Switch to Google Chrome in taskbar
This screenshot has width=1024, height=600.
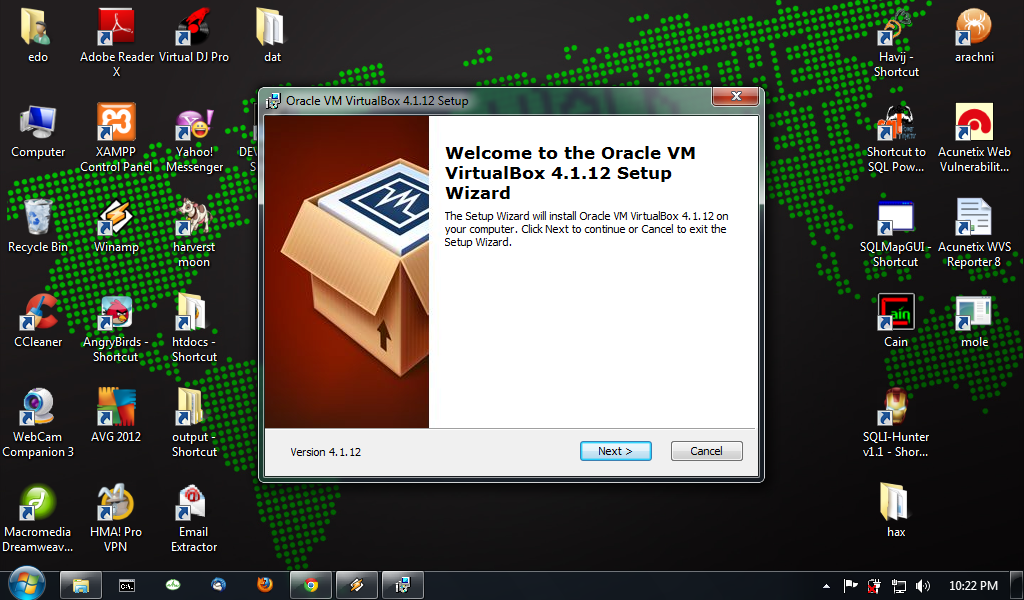click(x=311, y=585)
